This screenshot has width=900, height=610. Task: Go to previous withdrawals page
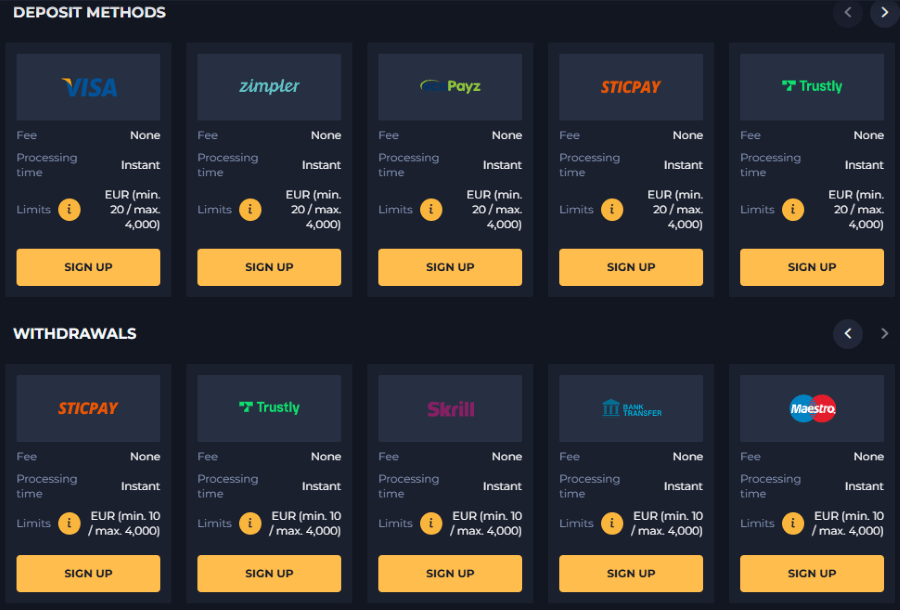coord(848,334)
